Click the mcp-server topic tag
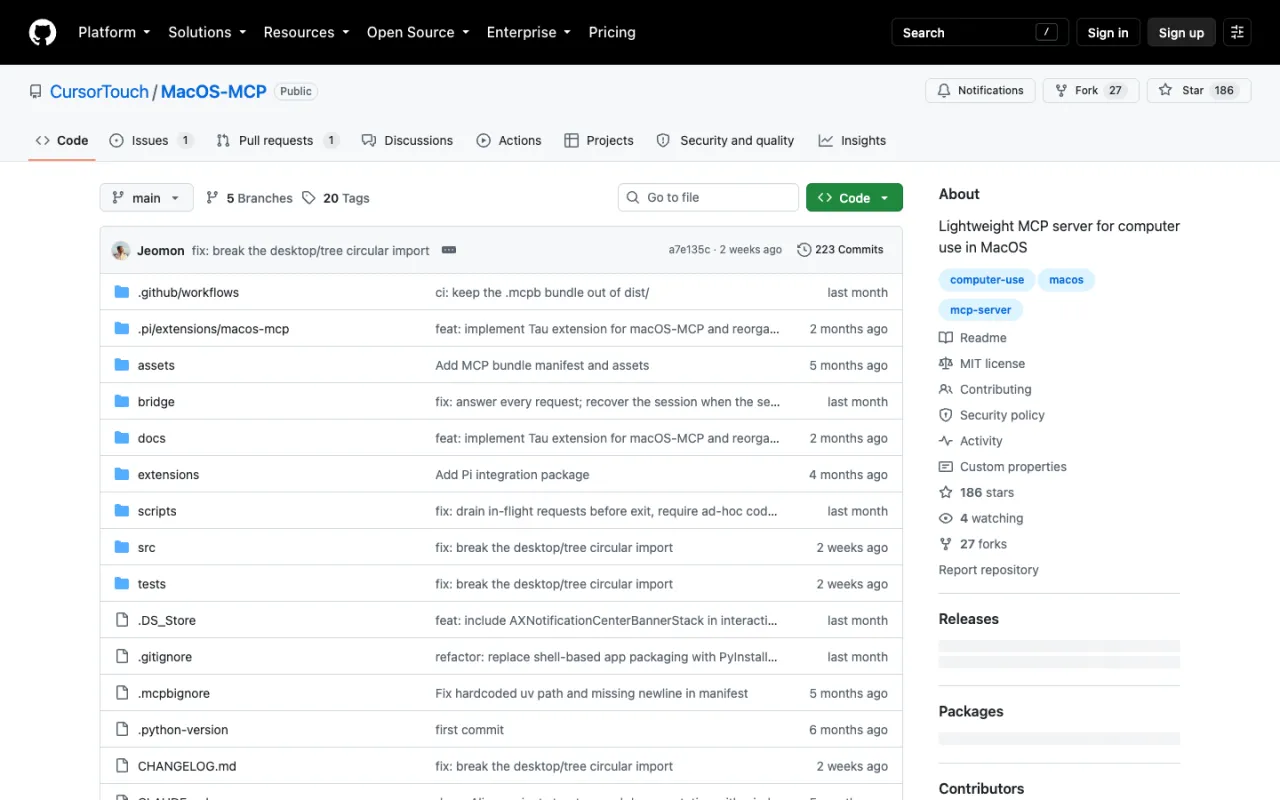1280x800 pixels. tap(980, 310)
